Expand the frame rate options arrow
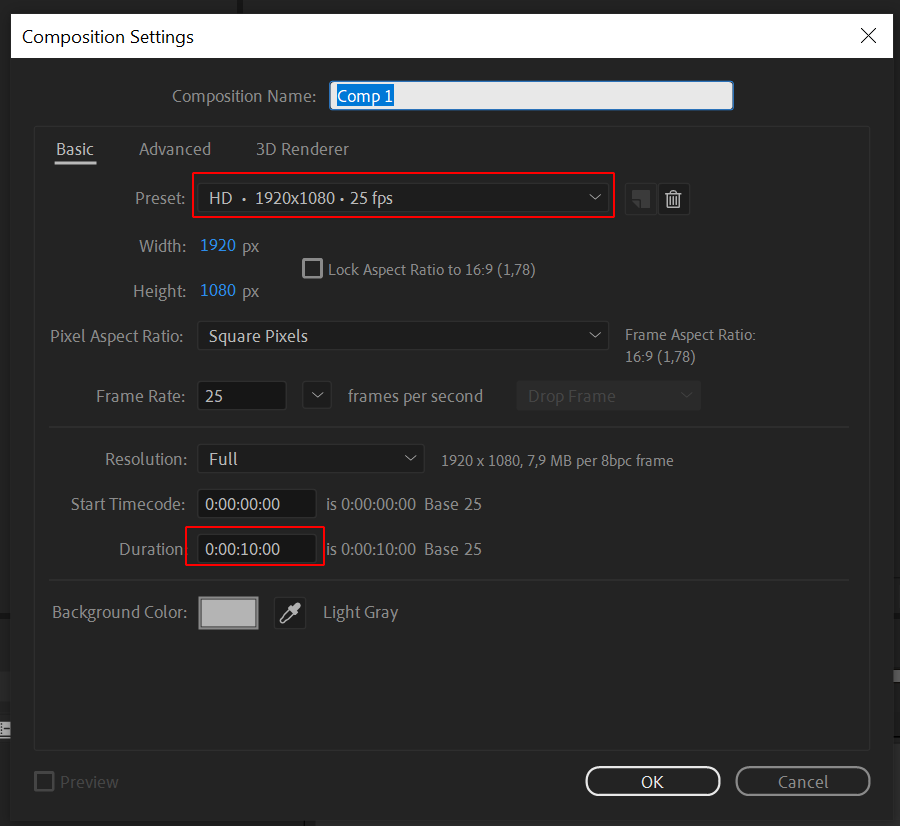The width and height of the screenshot is (900, 826). 316,396
